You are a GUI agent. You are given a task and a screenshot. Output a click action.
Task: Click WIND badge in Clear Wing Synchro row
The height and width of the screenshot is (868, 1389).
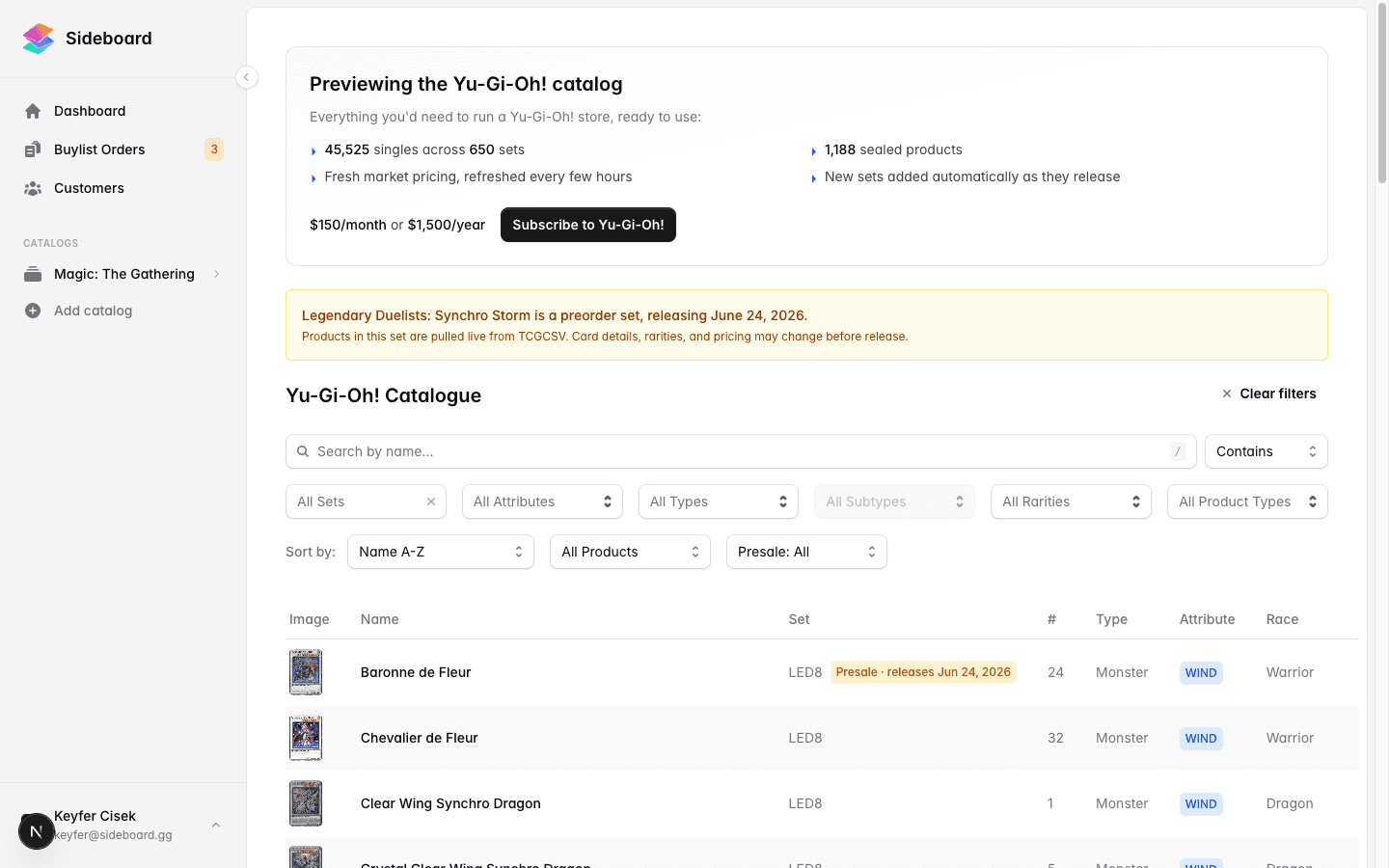click(1201, 804)
